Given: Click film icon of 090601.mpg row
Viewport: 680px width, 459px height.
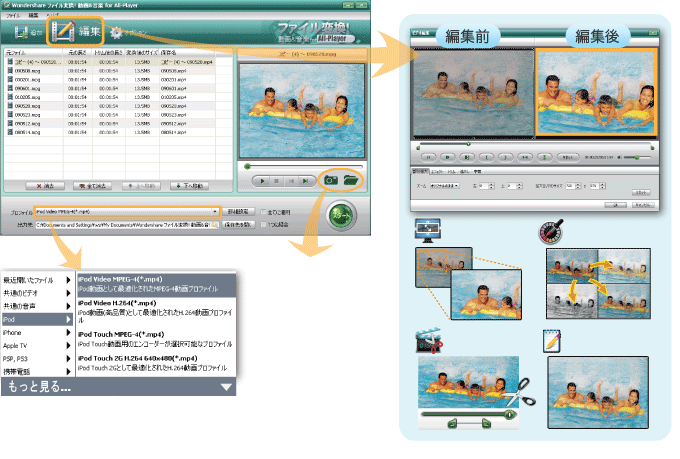Looking at the screenshot, I should tap(10, 88).
